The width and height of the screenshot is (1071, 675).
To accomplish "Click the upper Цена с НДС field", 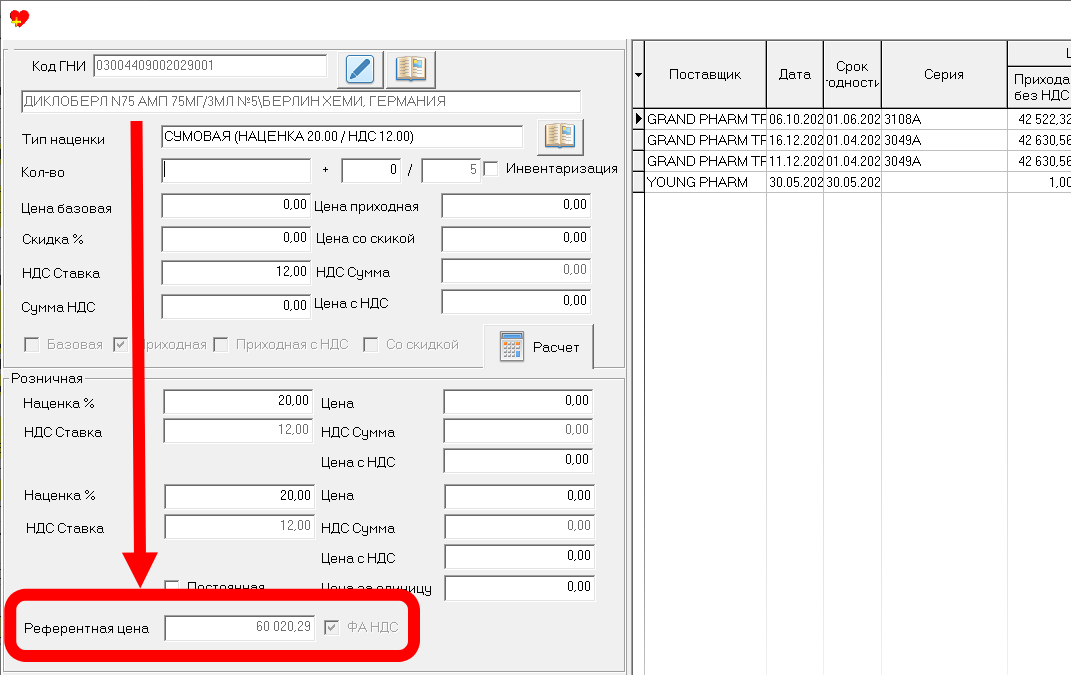I will pos(516,301).
